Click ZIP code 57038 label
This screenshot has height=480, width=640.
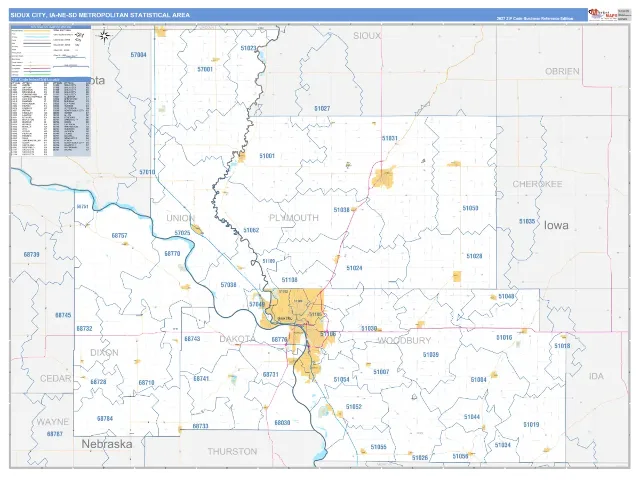pyautogui.click(x=228, y=285)
